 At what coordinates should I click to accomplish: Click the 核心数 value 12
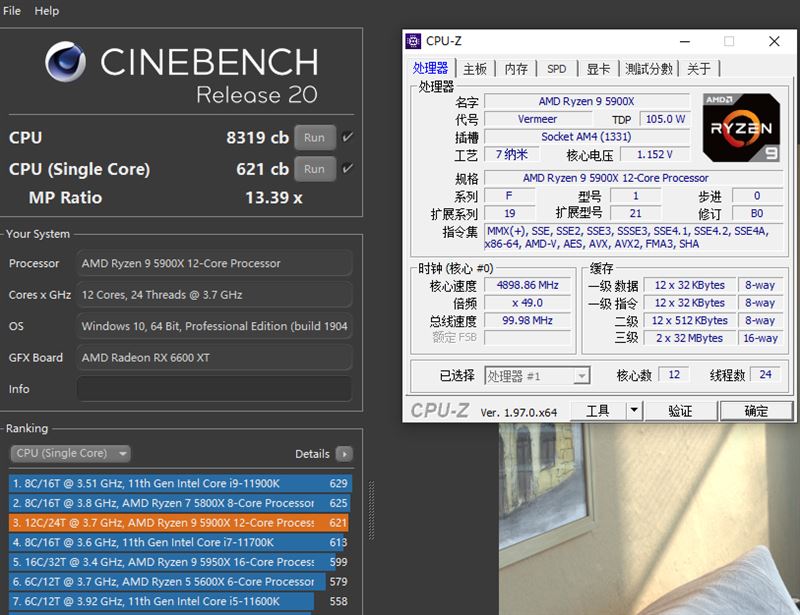click(674, 375)
